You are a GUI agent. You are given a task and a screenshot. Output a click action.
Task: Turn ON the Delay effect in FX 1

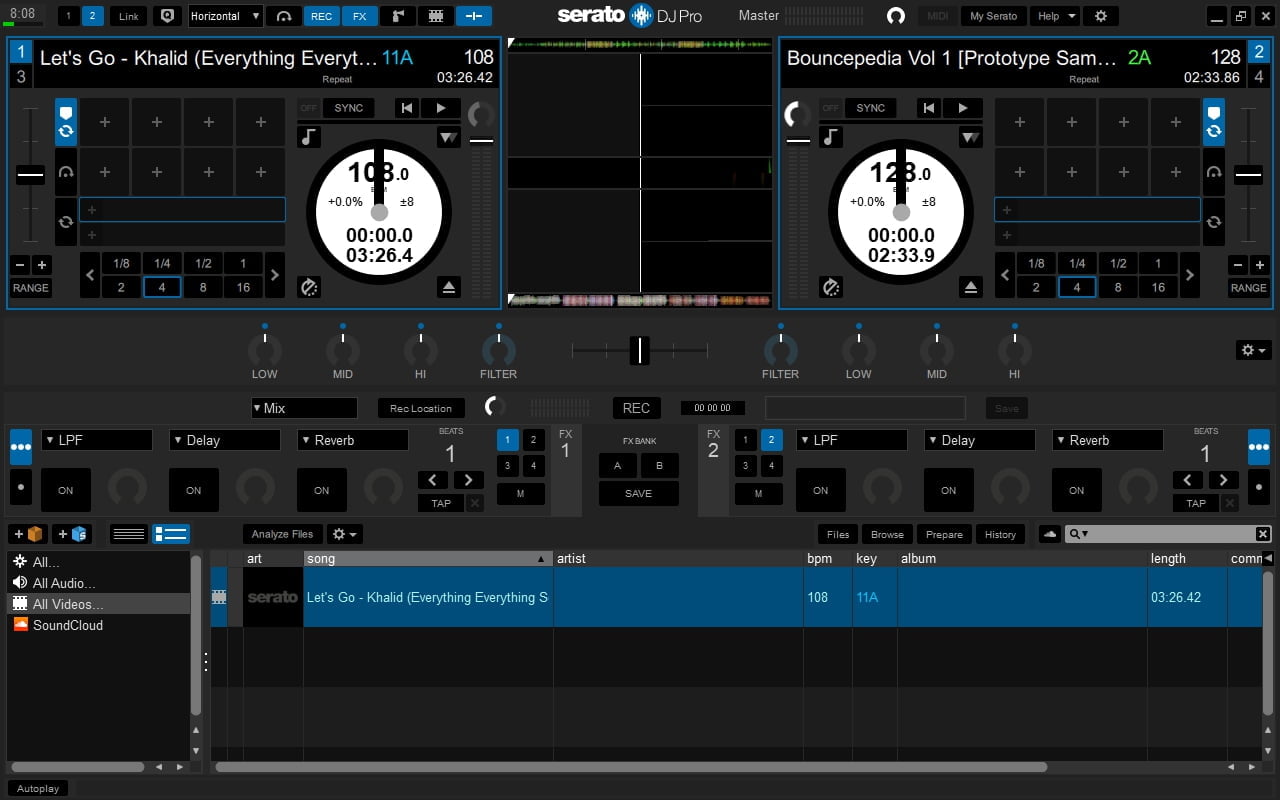(x=193, y=490)
